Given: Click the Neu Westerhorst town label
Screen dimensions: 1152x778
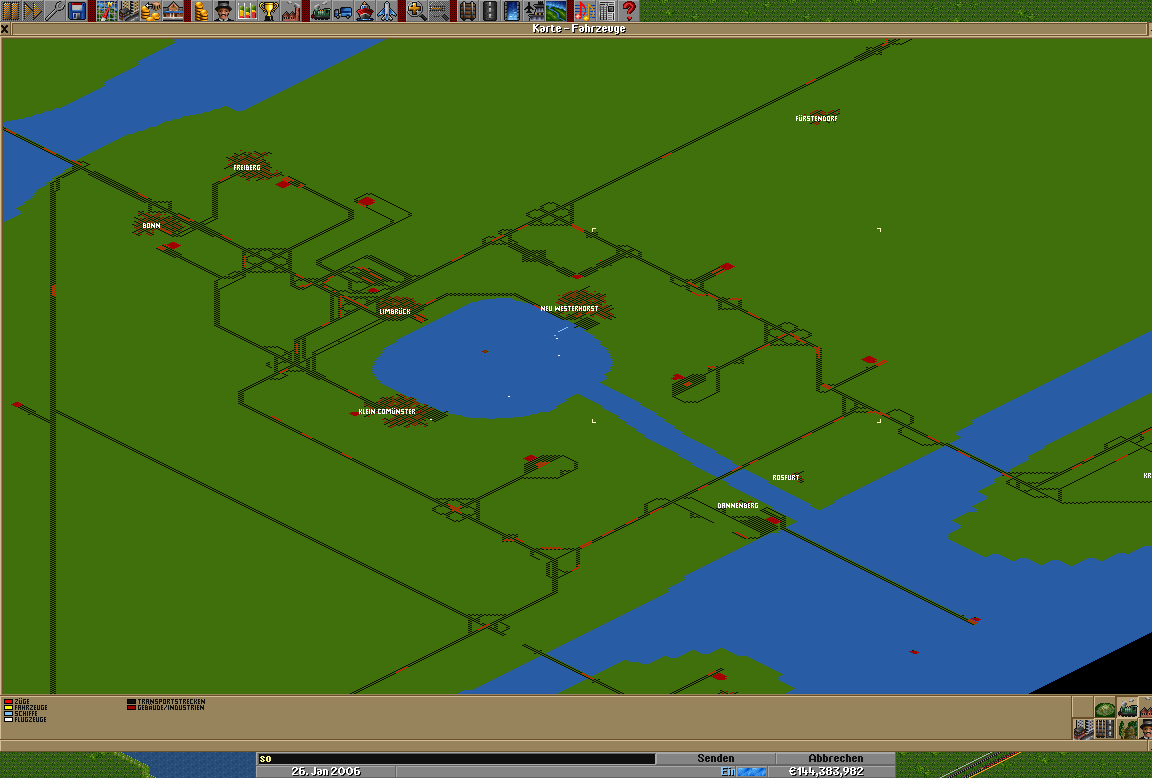Looking at the screenshot, I should [569, 309].
